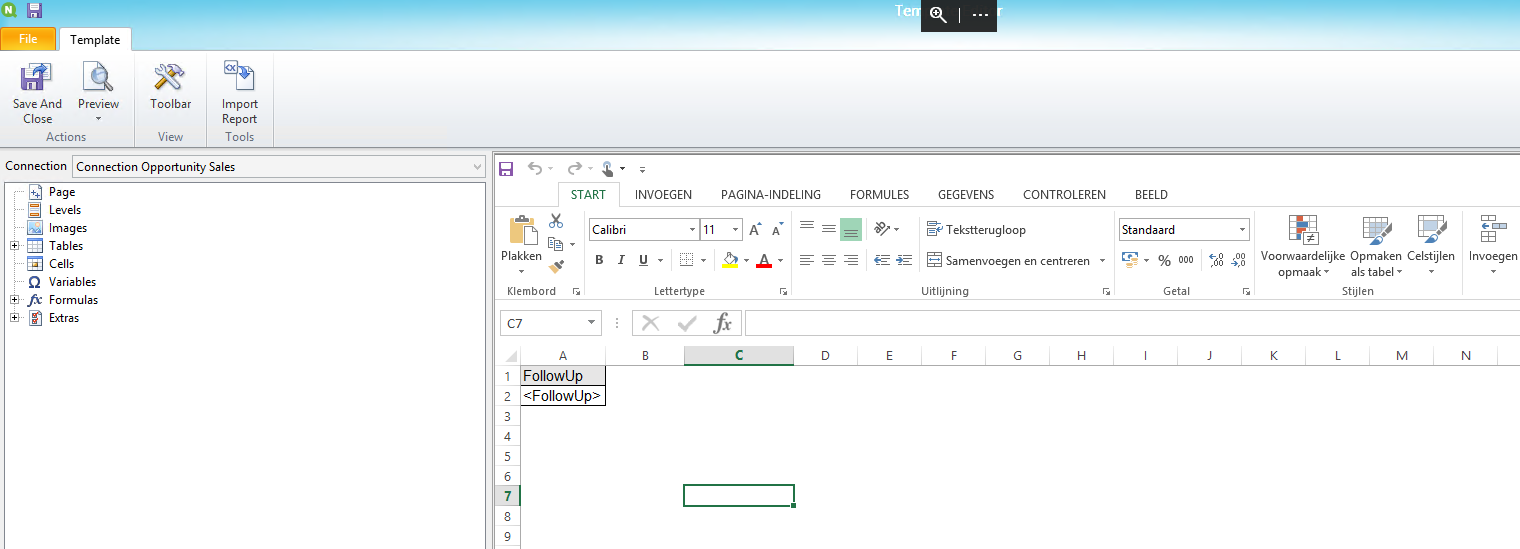Click the Plakken paste icon
The height and width of the screenshot is (549, 1520).
(522, 231)
